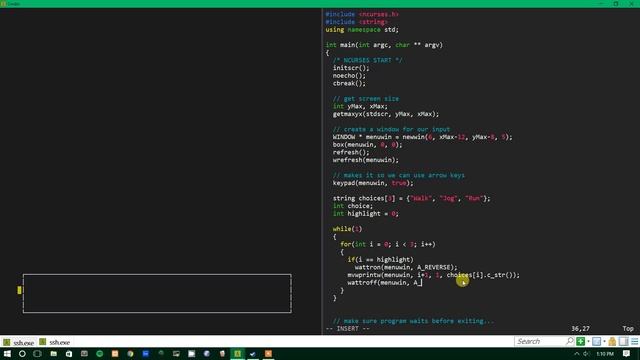Click the 'mvwprintw(menuwin' line
Image resolution: width=640 pixels, height=360 pixels.
point(433,275)
